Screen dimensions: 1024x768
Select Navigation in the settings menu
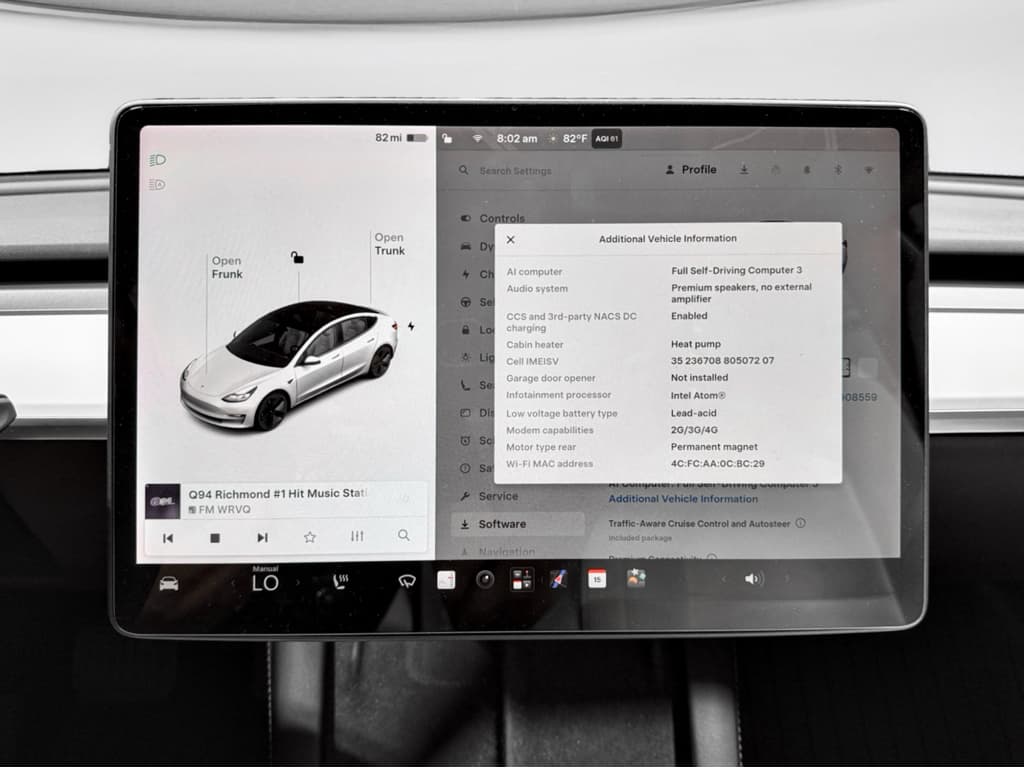pos(507,552)
